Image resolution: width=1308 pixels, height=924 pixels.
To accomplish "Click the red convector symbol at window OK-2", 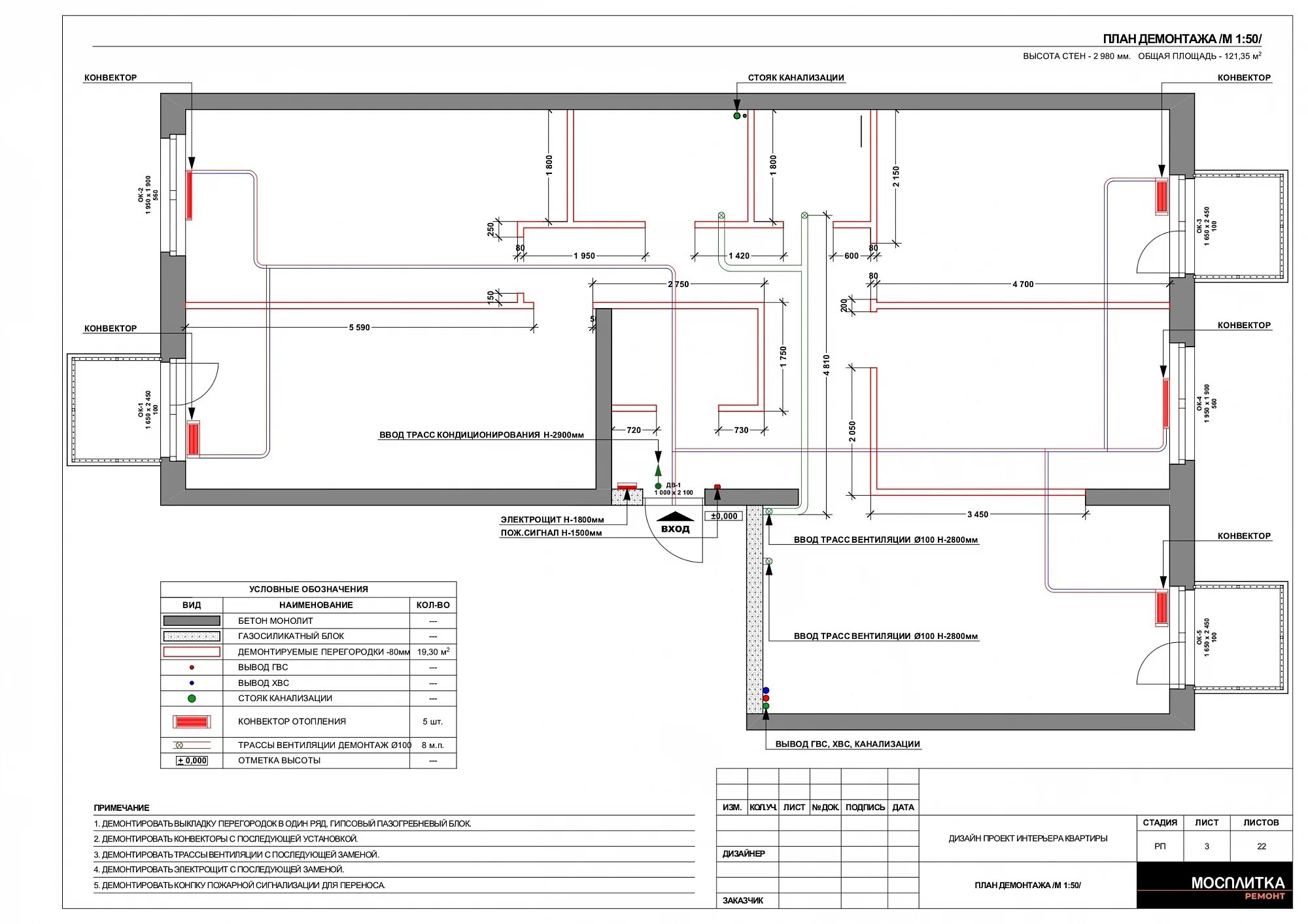I will pos(190,195).
